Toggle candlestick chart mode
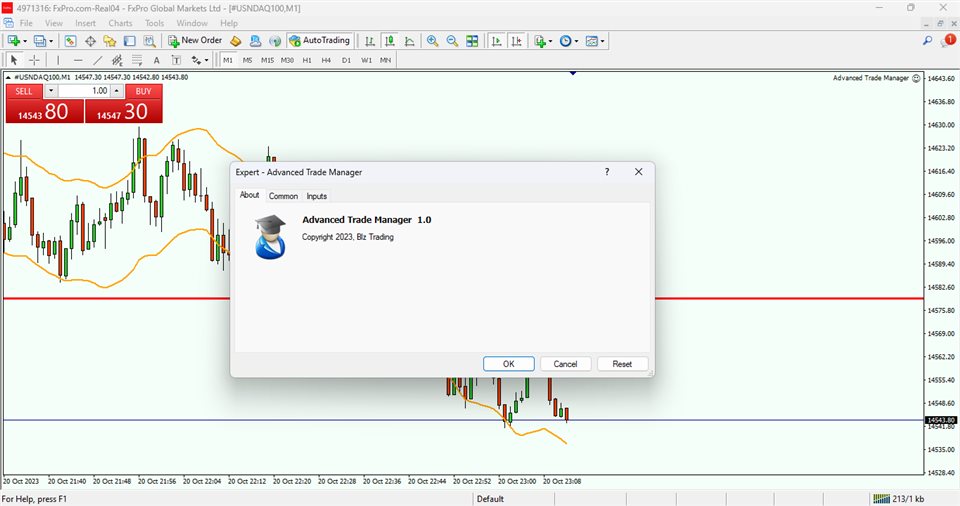 point(389,41)
